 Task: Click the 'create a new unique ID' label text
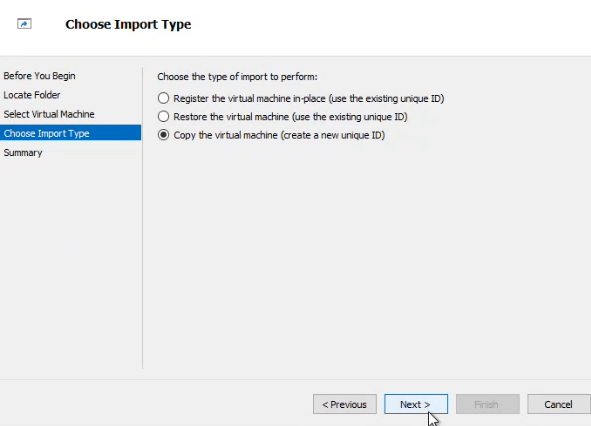pyautogui.click(x=332, y=135)
